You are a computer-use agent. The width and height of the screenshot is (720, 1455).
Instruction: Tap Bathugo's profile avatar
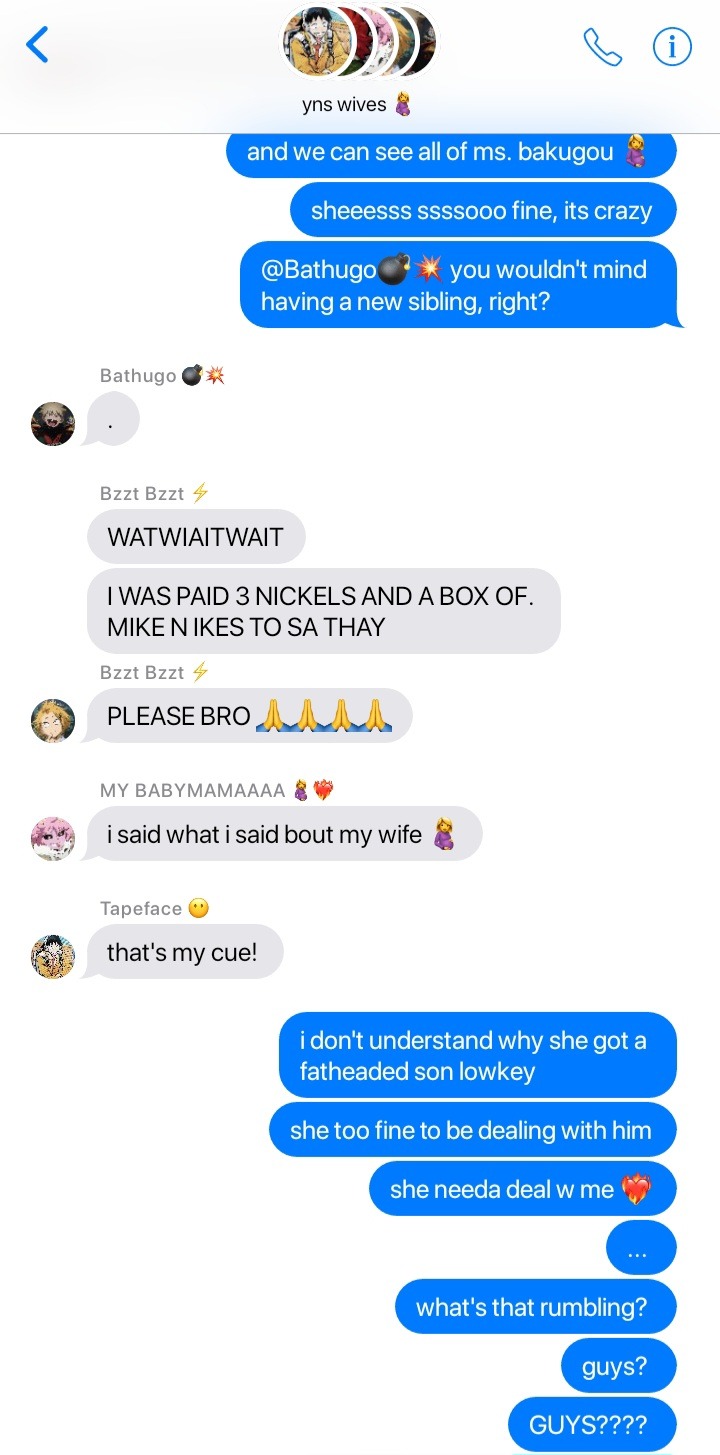[53, 424]
